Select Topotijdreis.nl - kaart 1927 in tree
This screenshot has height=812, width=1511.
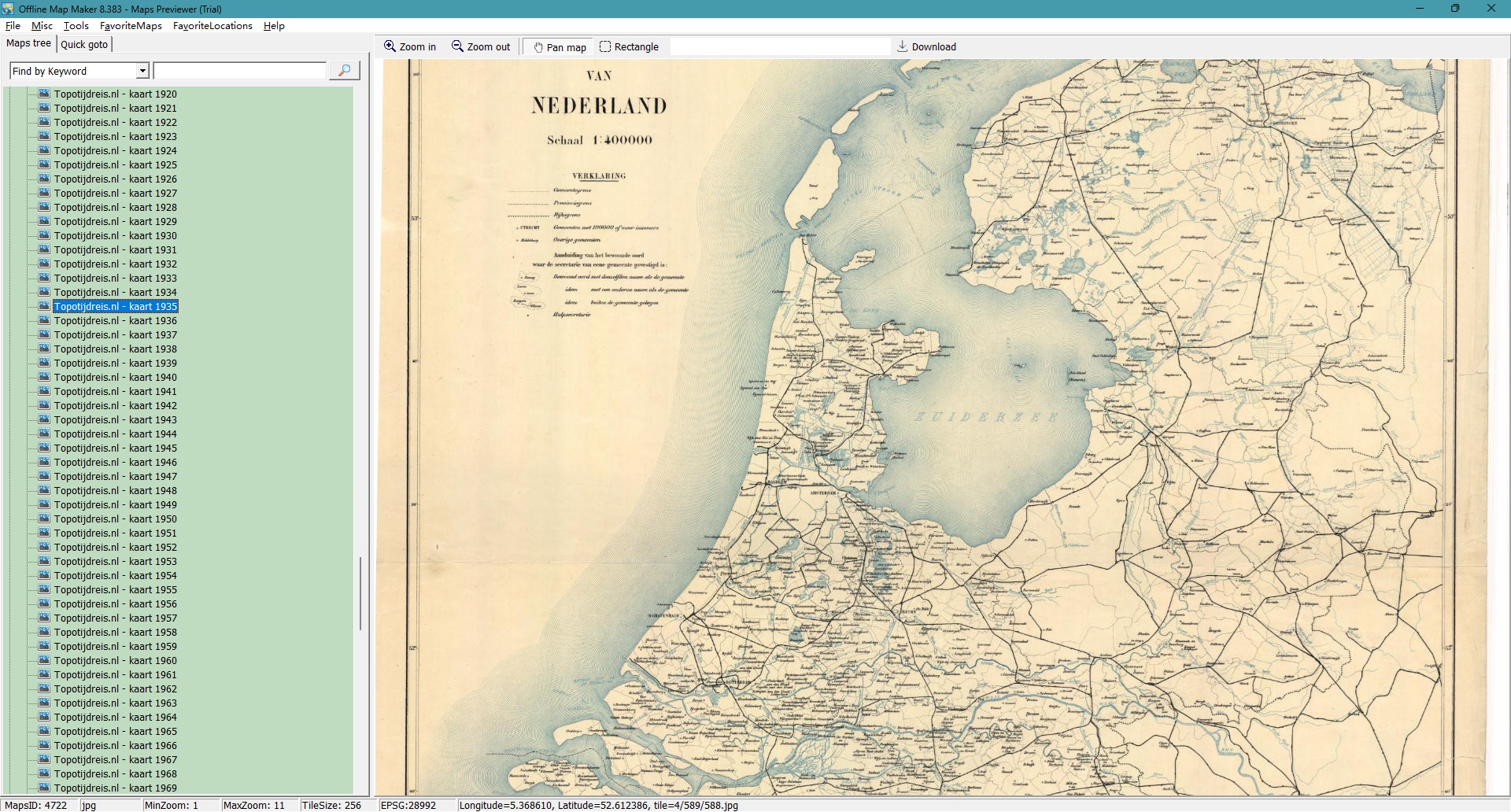pyautogui.click(x=115, y=193)
